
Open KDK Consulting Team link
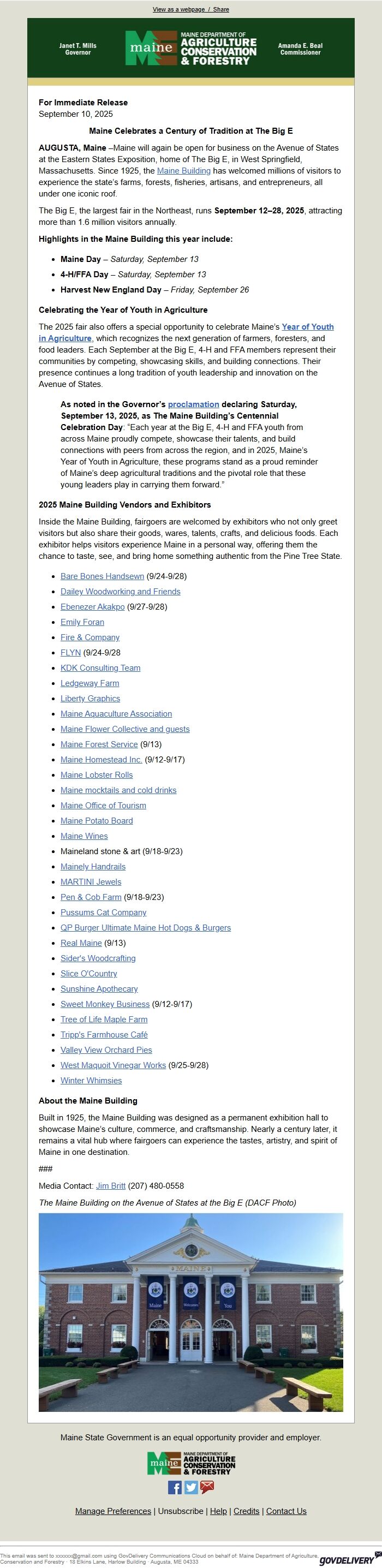click(100, 667)
